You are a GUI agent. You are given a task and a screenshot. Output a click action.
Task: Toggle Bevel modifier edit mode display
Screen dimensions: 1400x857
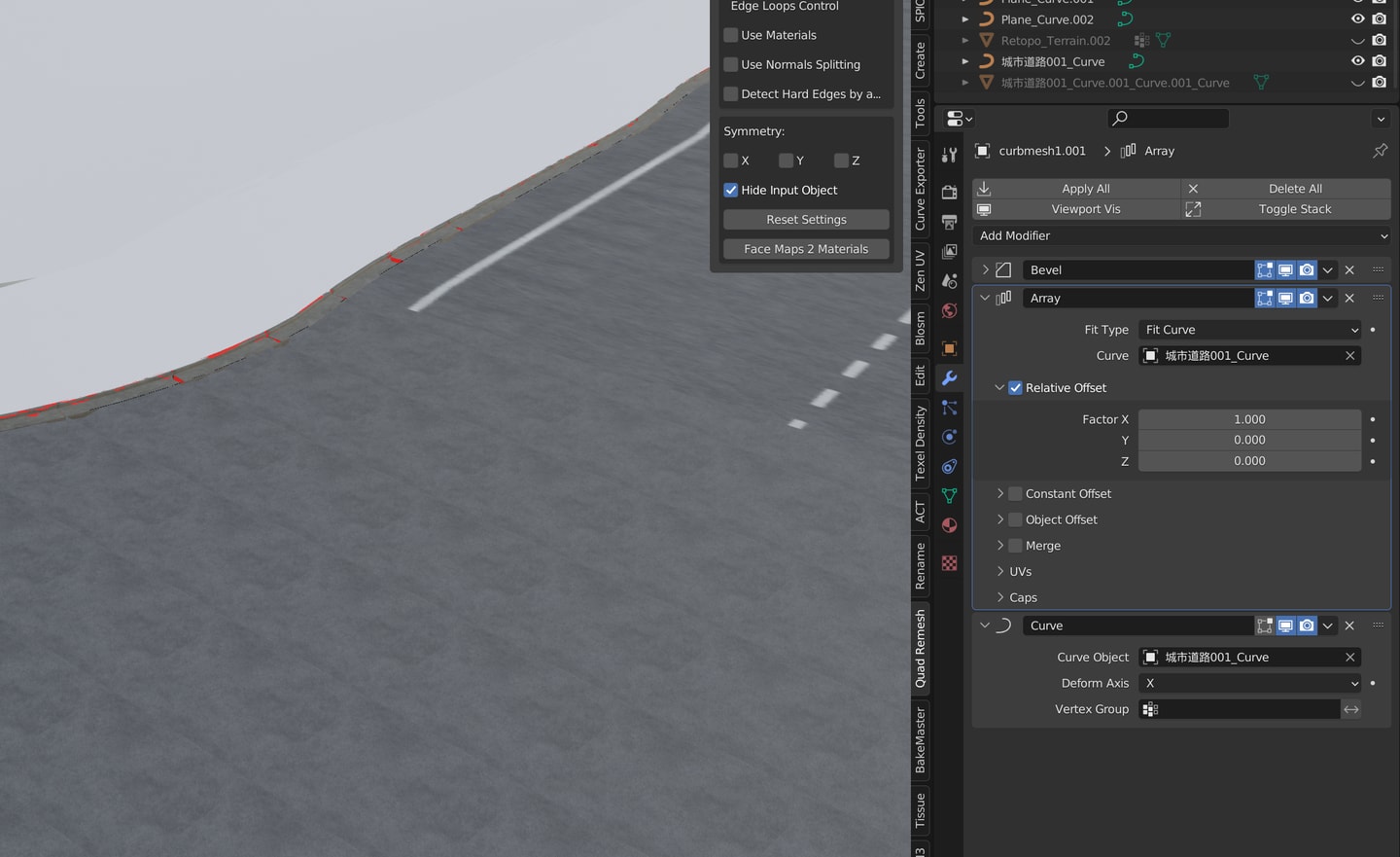(x=1264, y=269)
